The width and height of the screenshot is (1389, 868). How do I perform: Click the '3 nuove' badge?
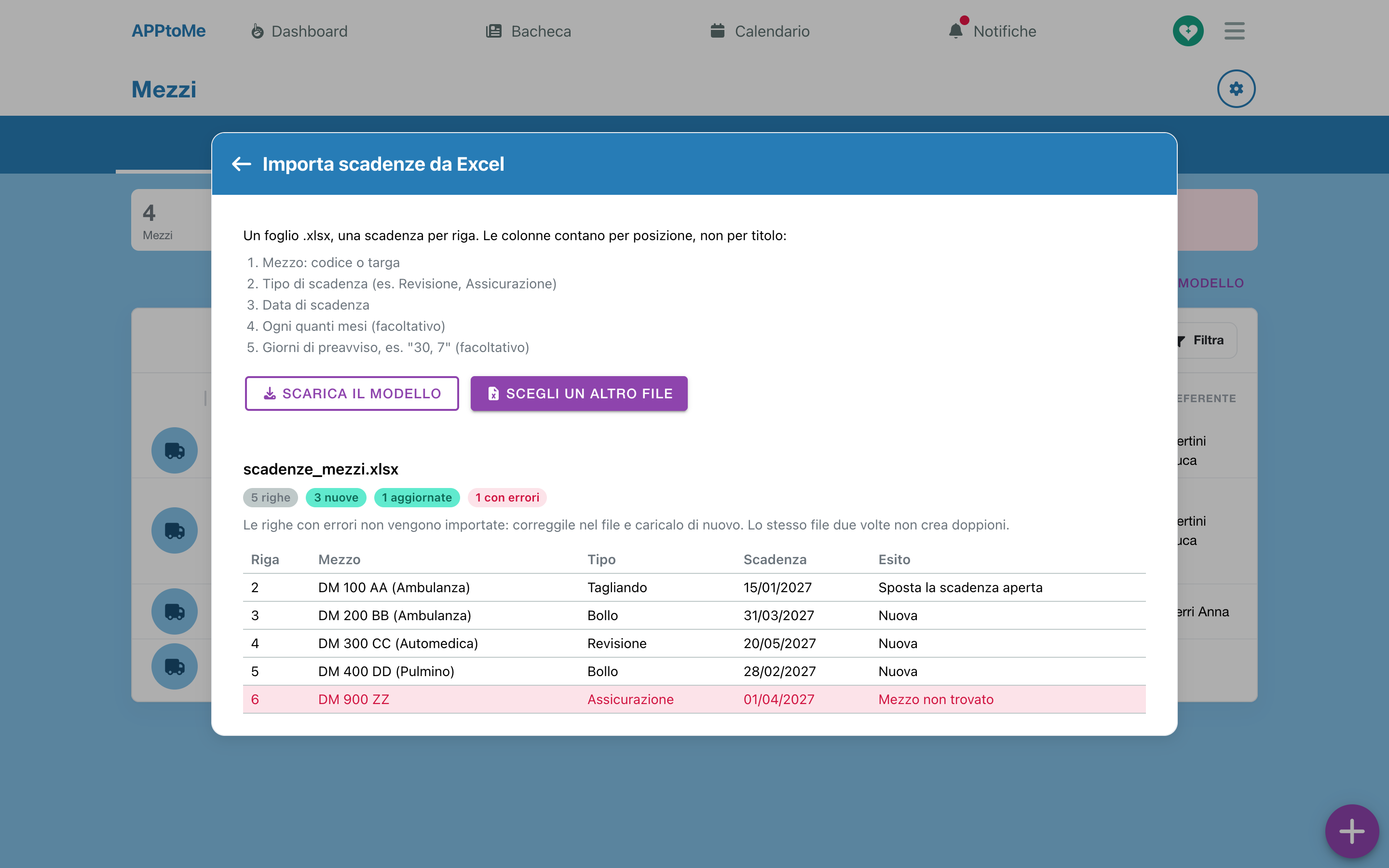click(336, 498)
